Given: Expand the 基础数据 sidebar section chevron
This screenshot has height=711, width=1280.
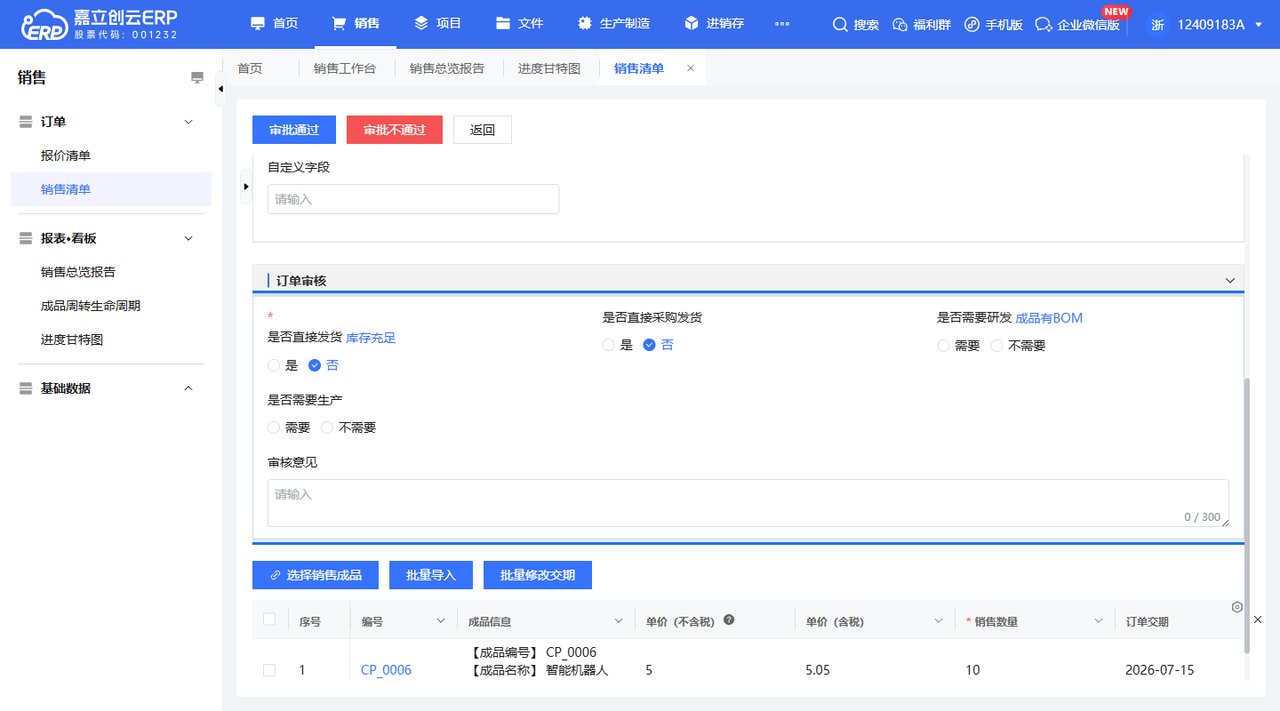Looking at the screenshot, I should pyautogui.click(x=188, y=389).
